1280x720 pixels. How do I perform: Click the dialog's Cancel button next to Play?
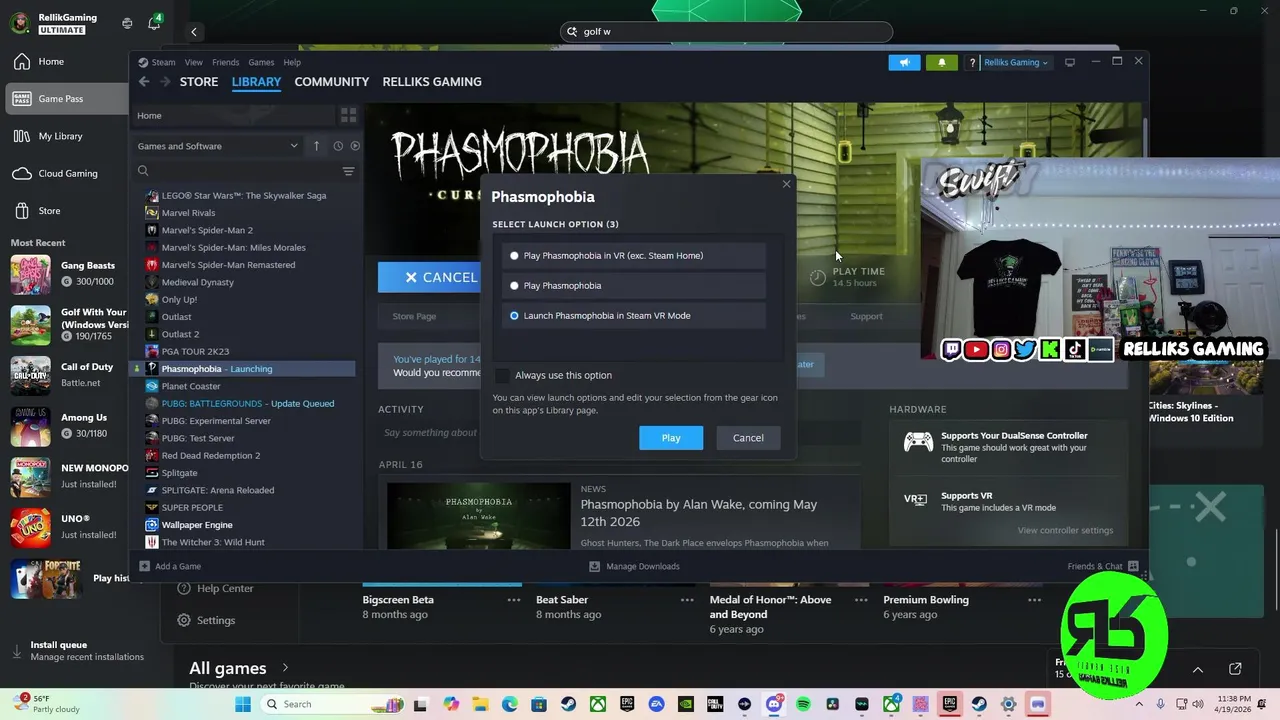tap(748, 438)
